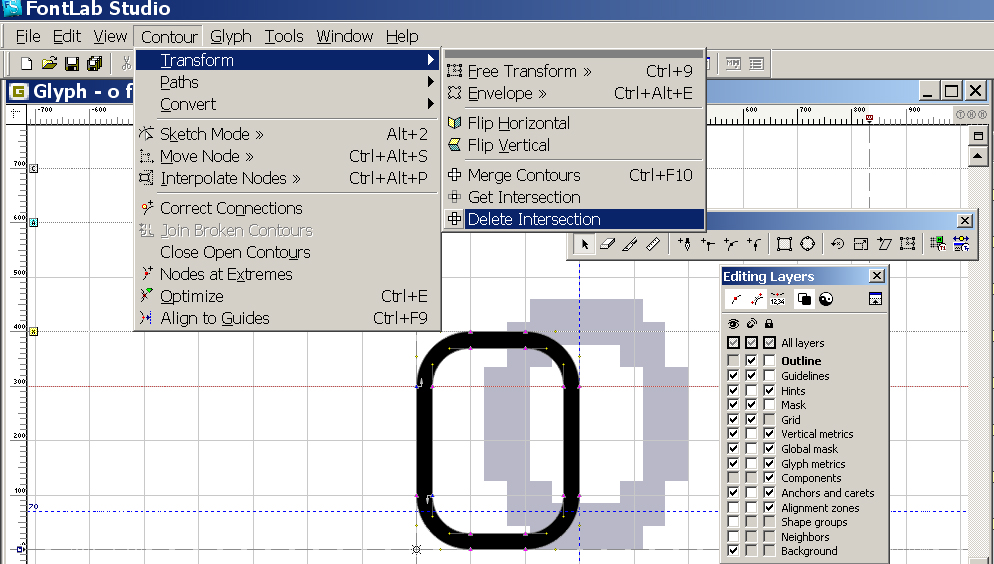Choose Nodes at Extremes menu item
This screenshot has height=564, width=994.
[x=287, y=274]
